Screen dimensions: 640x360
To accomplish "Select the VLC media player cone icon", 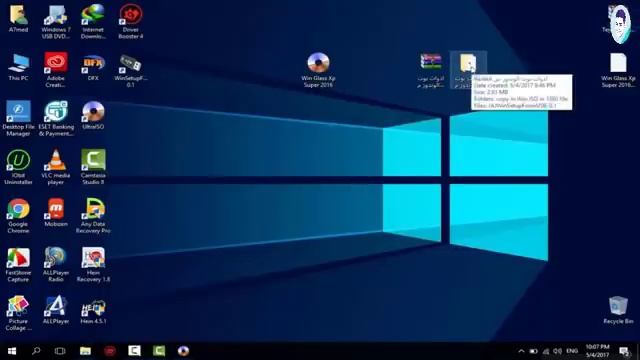I will coord(56,160).
